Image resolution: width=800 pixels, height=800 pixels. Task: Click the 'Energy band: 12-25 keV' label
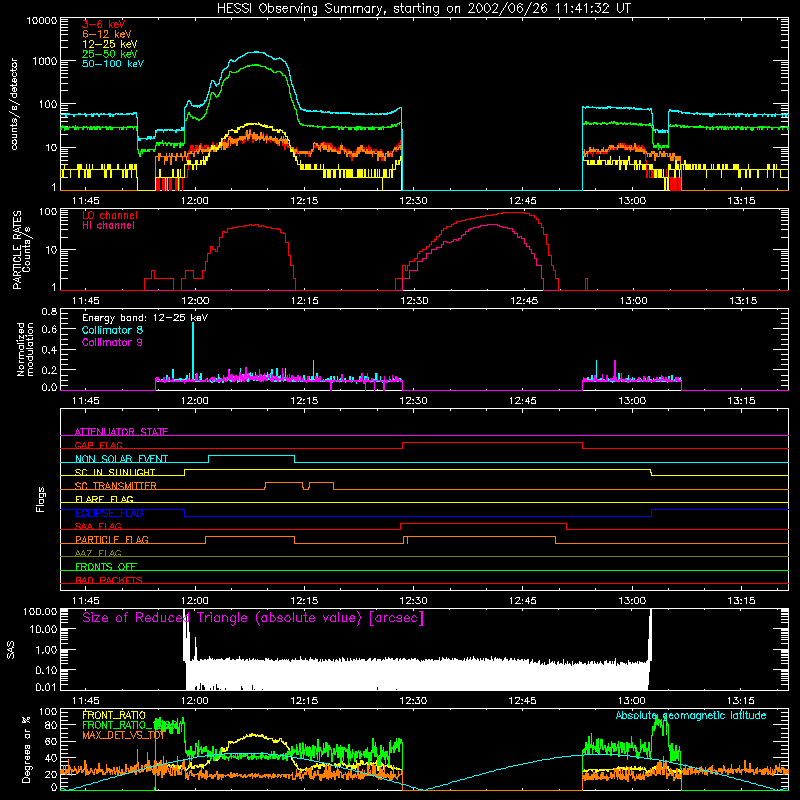coord(145,318)
